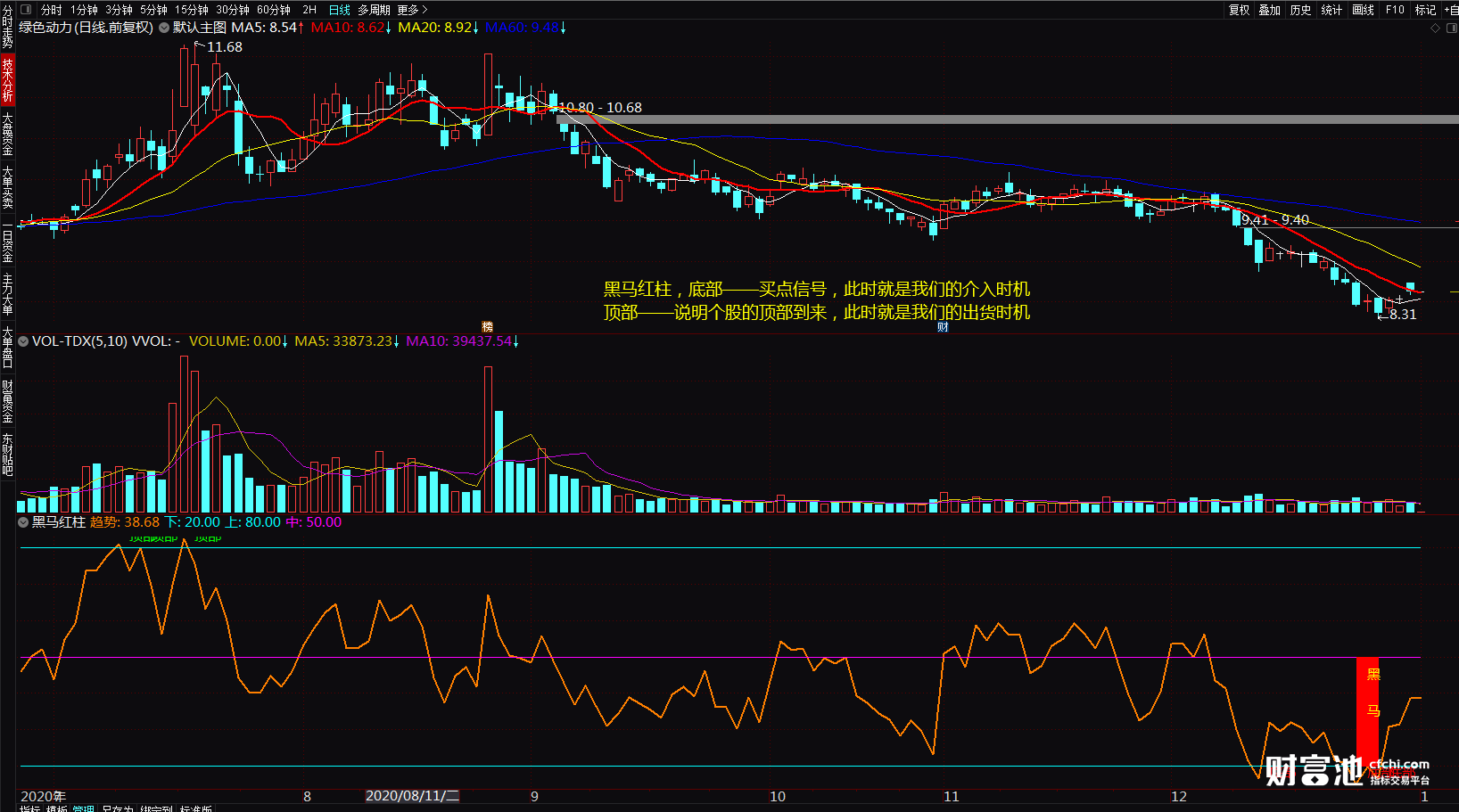
Task: Open the 黑马红柱 indicator dropdown arrow
Action: click(23, 522)
